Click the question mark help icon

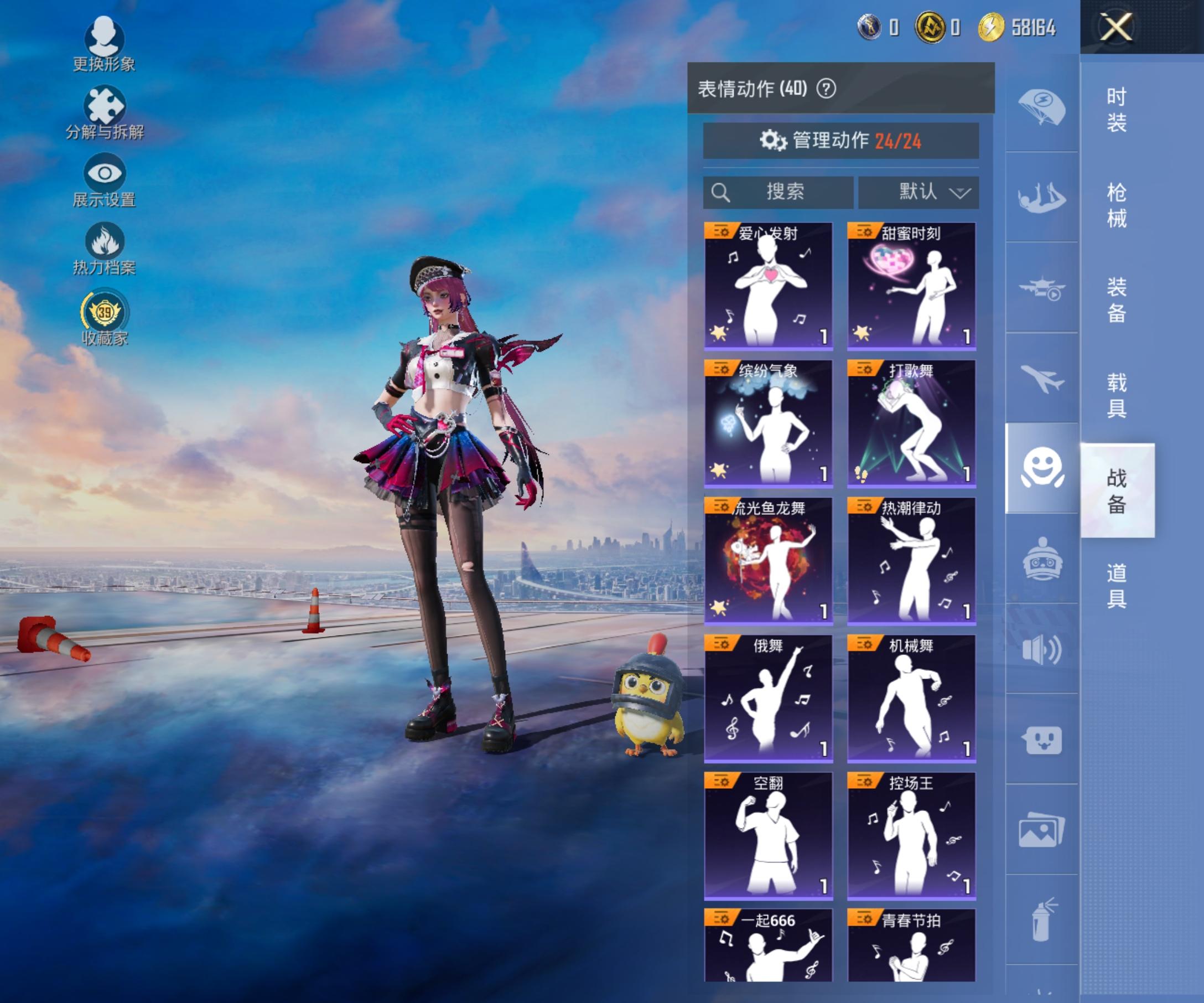(826, 89)
